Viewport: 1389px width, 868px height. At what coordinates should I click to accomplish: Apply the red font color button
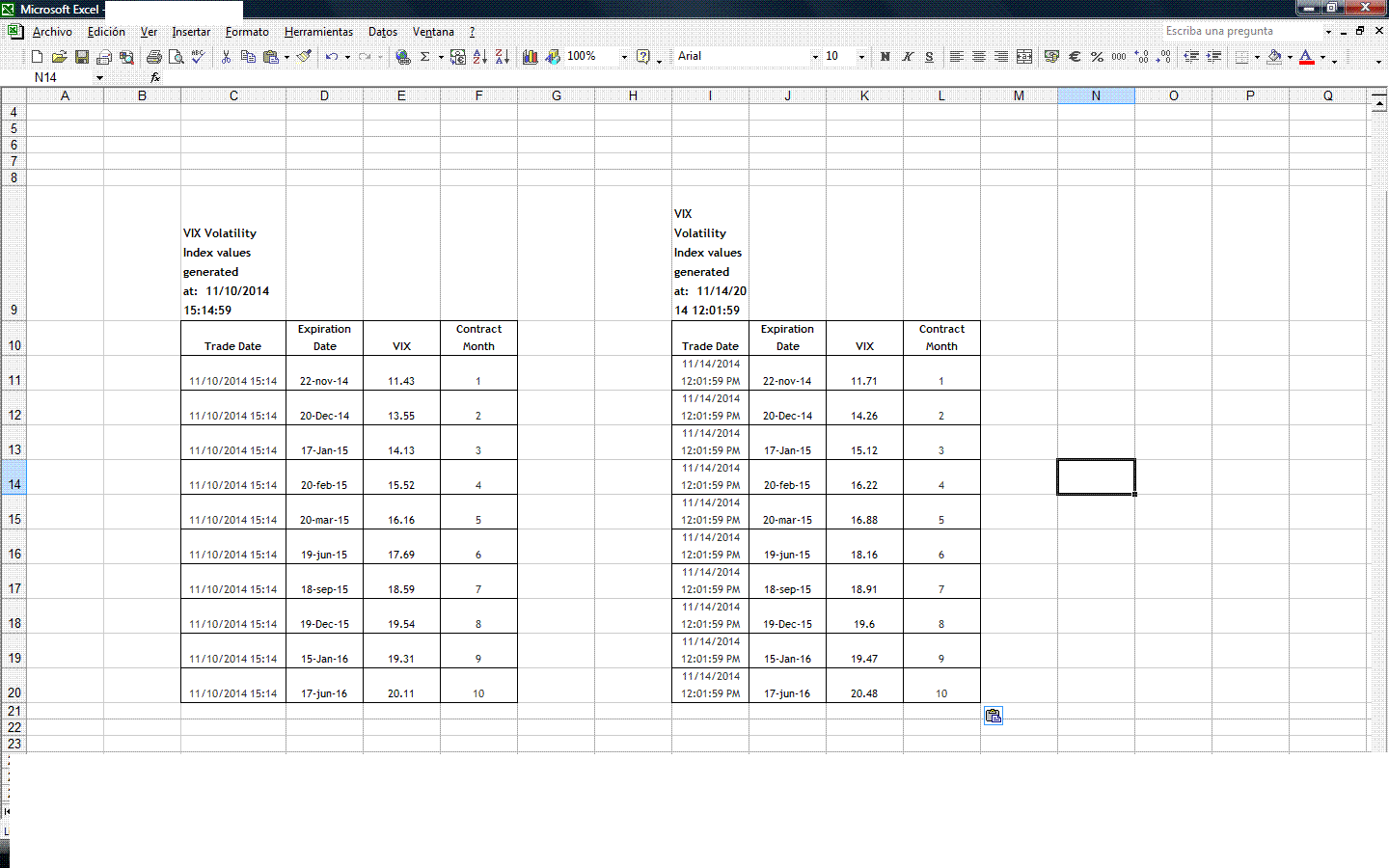1307,57
